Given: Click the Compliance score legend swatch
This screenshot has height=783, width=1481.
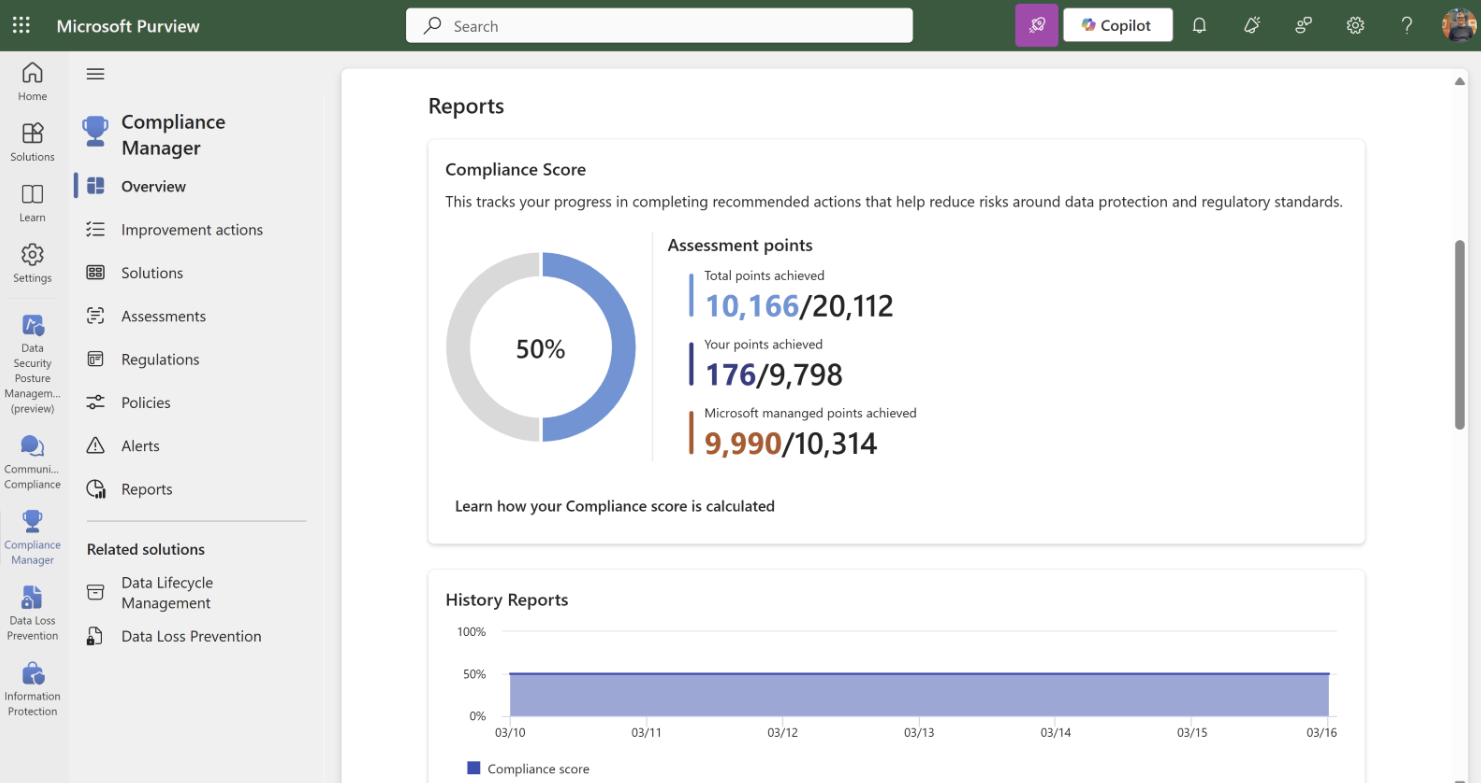Looking at the screenshot, I should [474, 768].
